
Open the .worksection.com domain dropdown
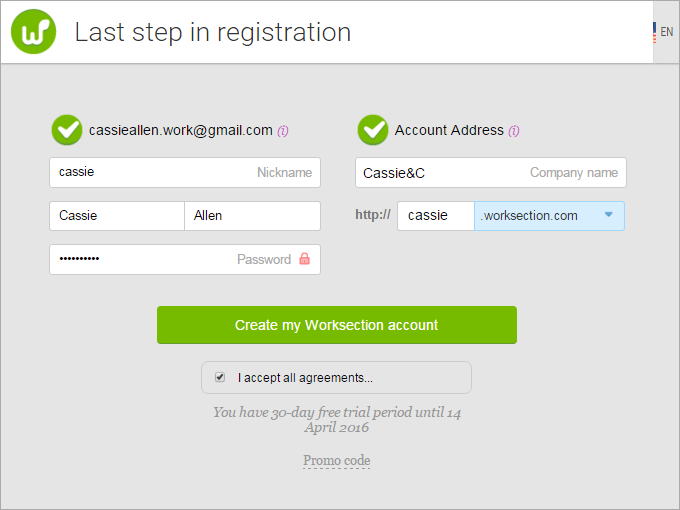549,216
